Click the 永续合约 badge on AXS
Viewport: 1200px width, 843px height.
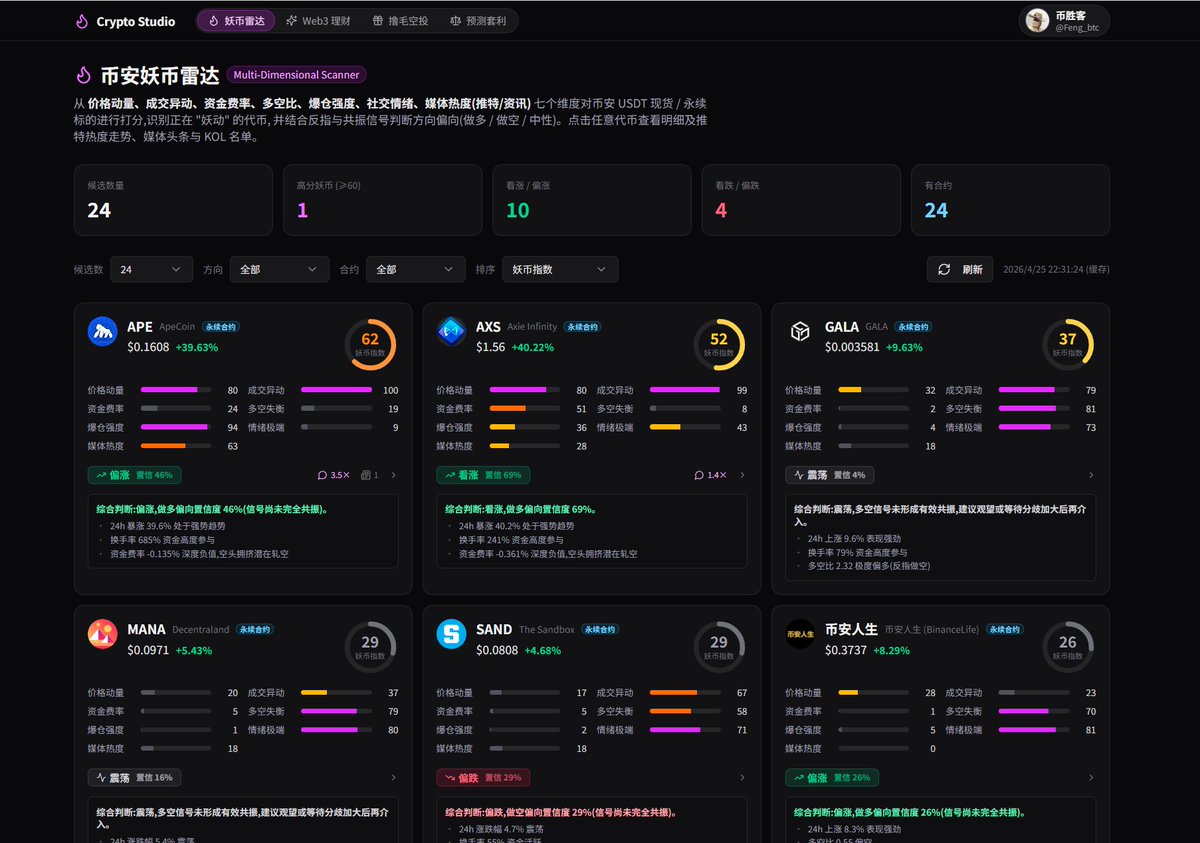[x=582, y=327]
